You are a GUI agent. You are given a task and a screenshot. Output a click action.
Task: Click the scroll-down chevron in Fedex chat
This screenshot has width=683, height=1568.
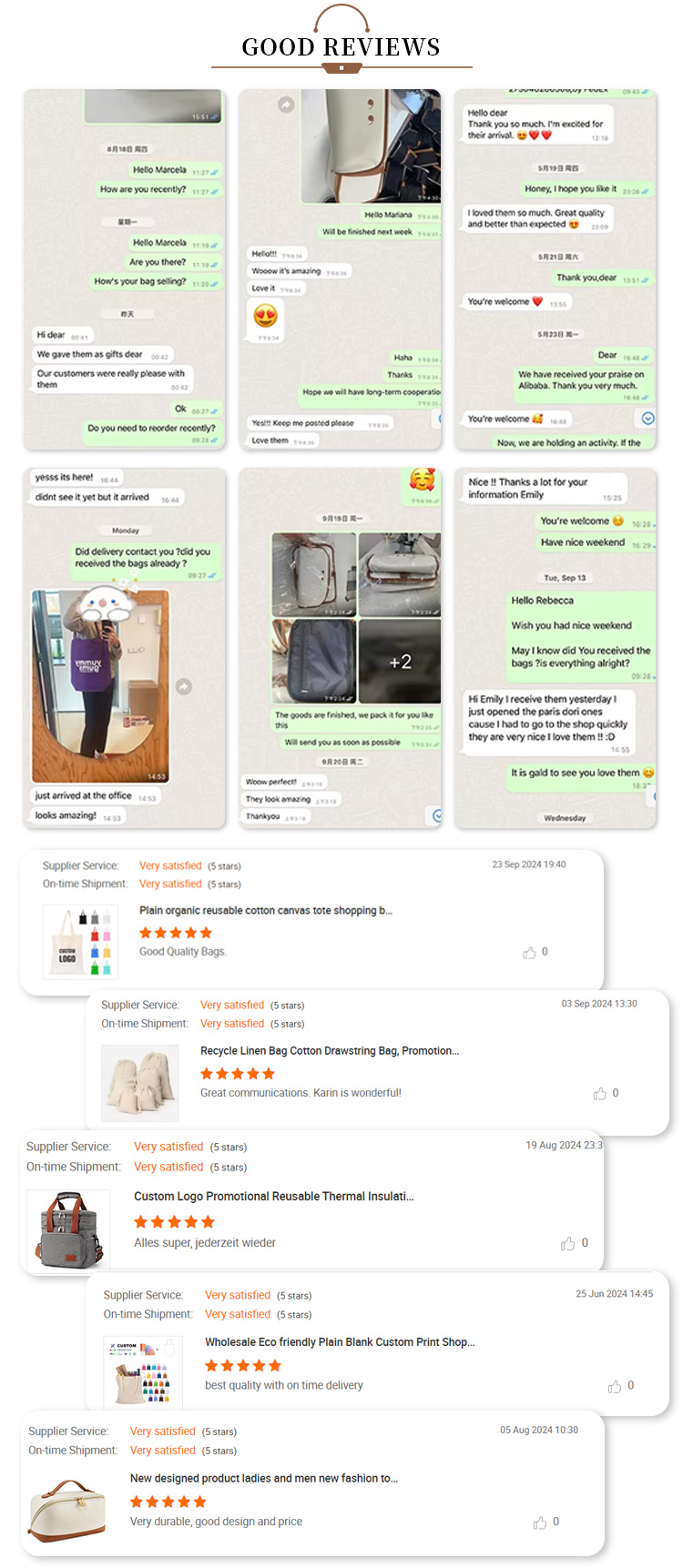[647, 419]
